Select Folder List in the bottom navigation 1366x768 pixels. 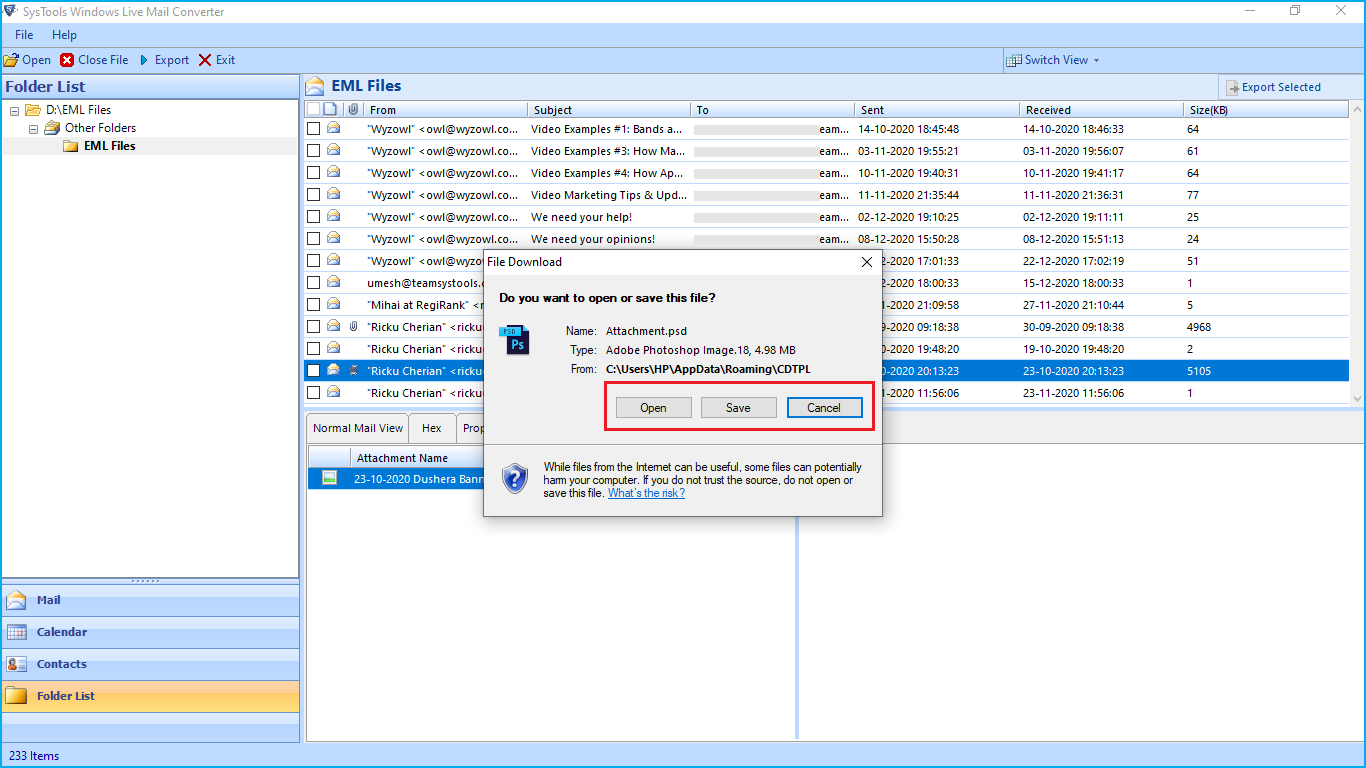pyautogui.click(x=150, y=696)
